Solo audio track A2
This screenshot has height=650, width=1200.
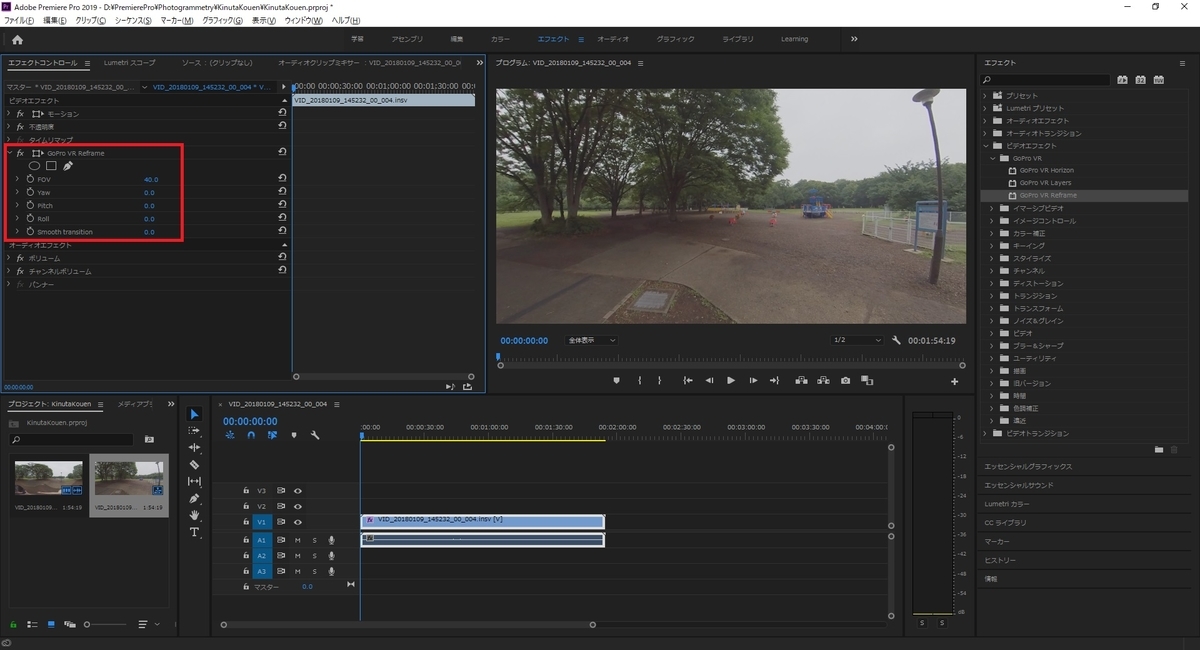click(313, 555)
